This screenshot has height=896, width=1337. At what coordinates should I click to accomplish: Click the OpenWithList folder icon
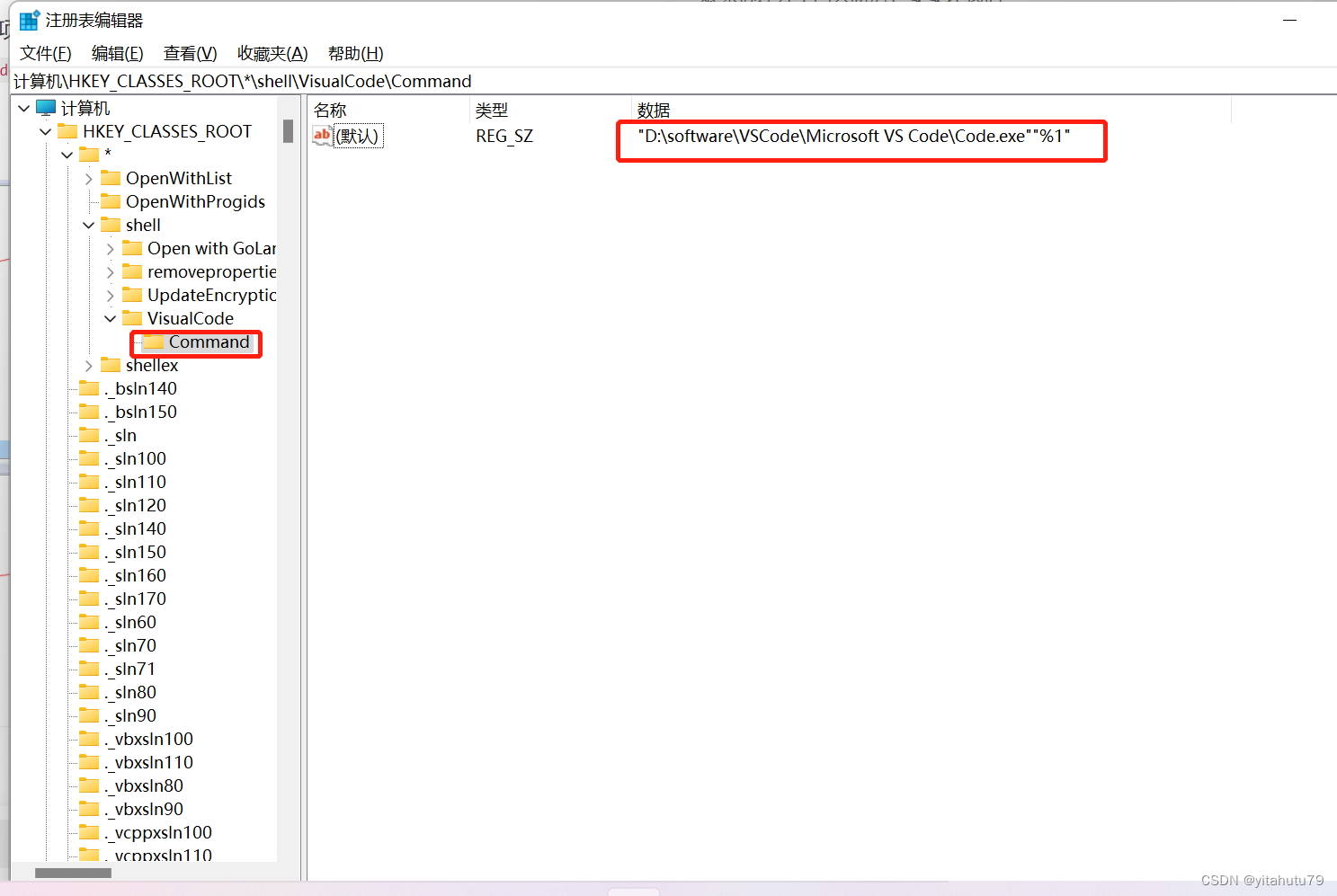pos(111,178)
